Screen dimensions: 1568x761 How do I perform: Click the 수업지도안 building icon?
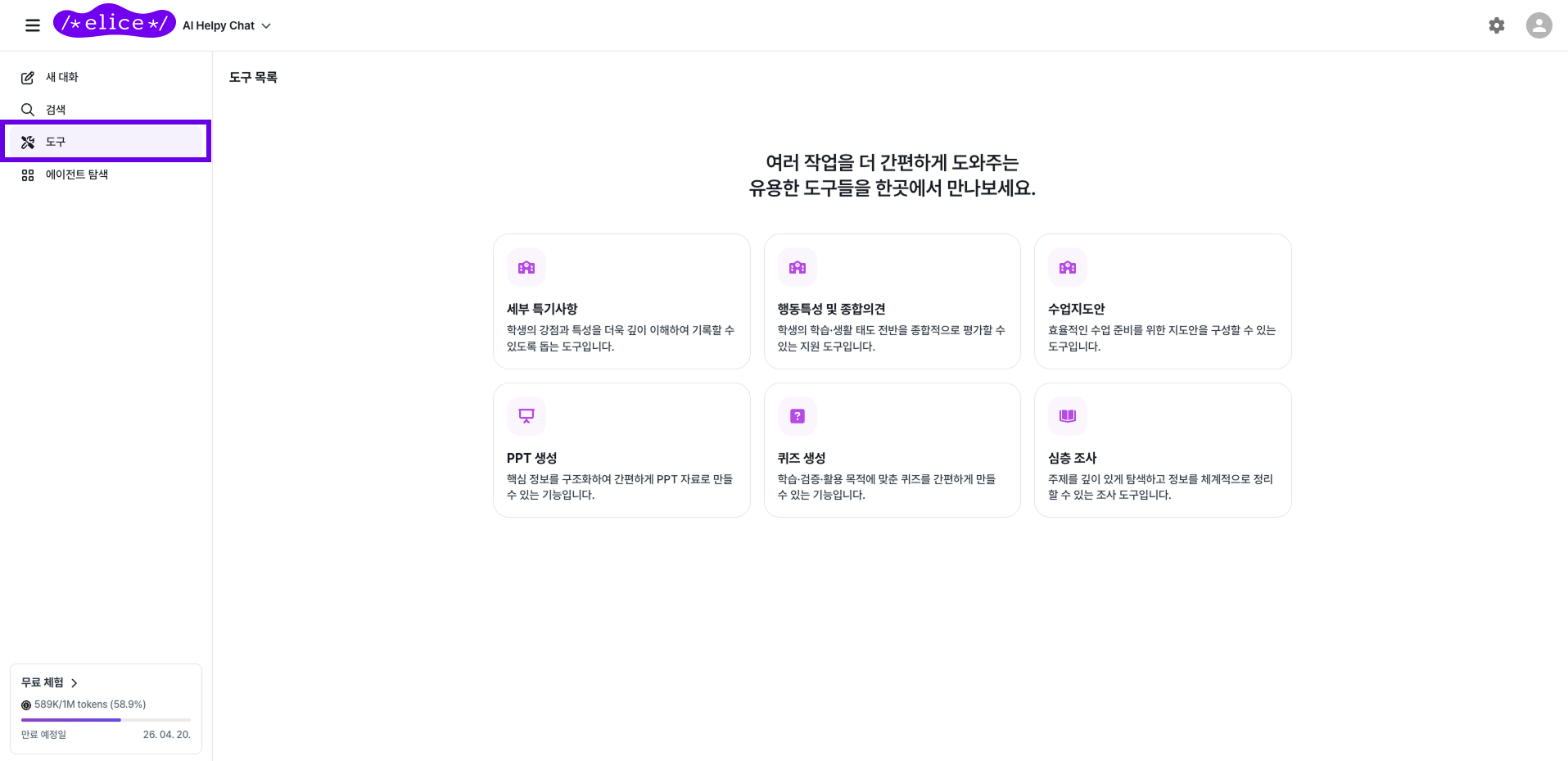pyautogui.click(x=1067, y=267)
